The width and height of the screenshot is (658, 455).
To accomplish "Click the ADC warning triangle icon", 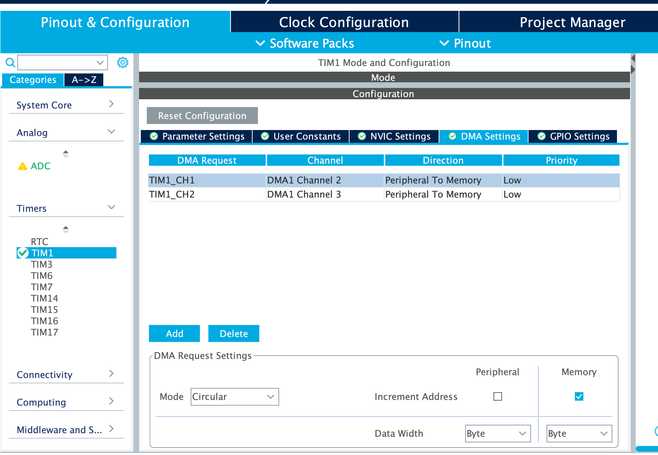I will click(22, 166).
